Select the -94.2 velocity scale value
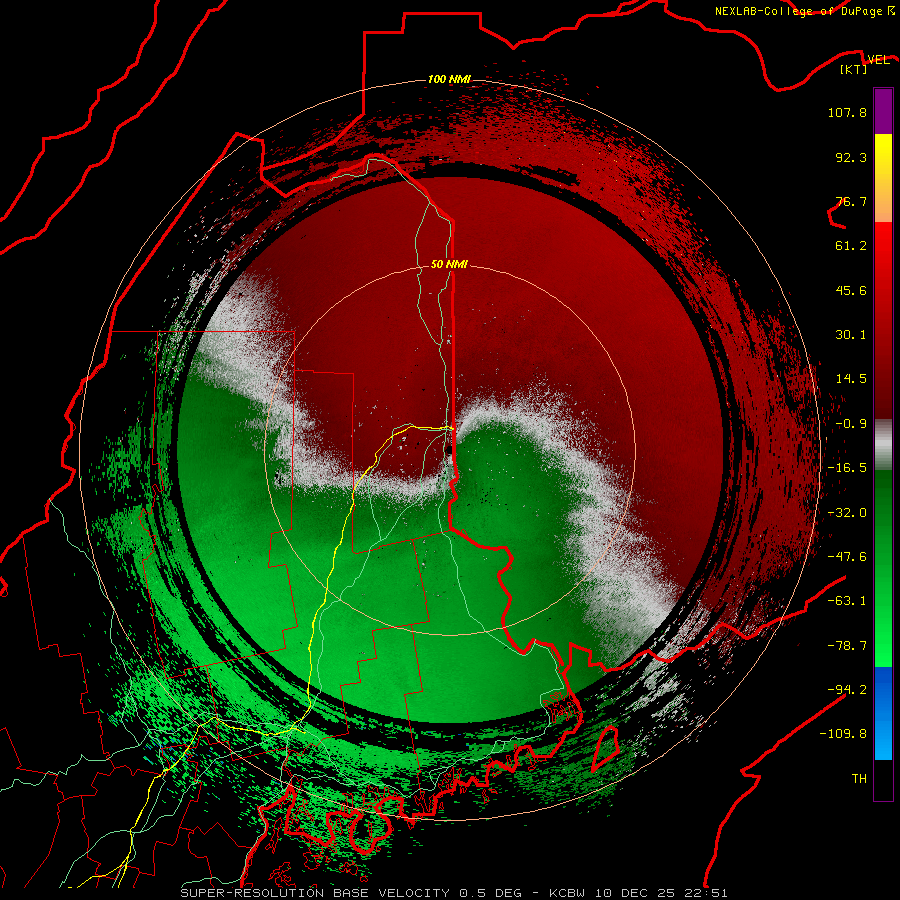Viewport: 900px width, 900px height. [x=847, y=689]
